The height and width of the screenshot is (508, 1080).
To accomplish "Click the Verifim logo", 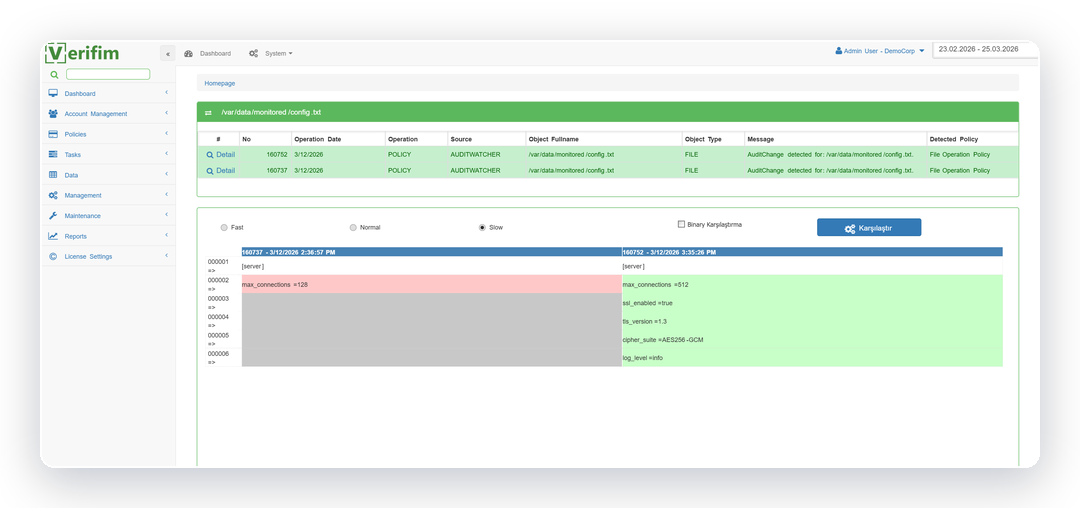I will (x=82, y=53).
